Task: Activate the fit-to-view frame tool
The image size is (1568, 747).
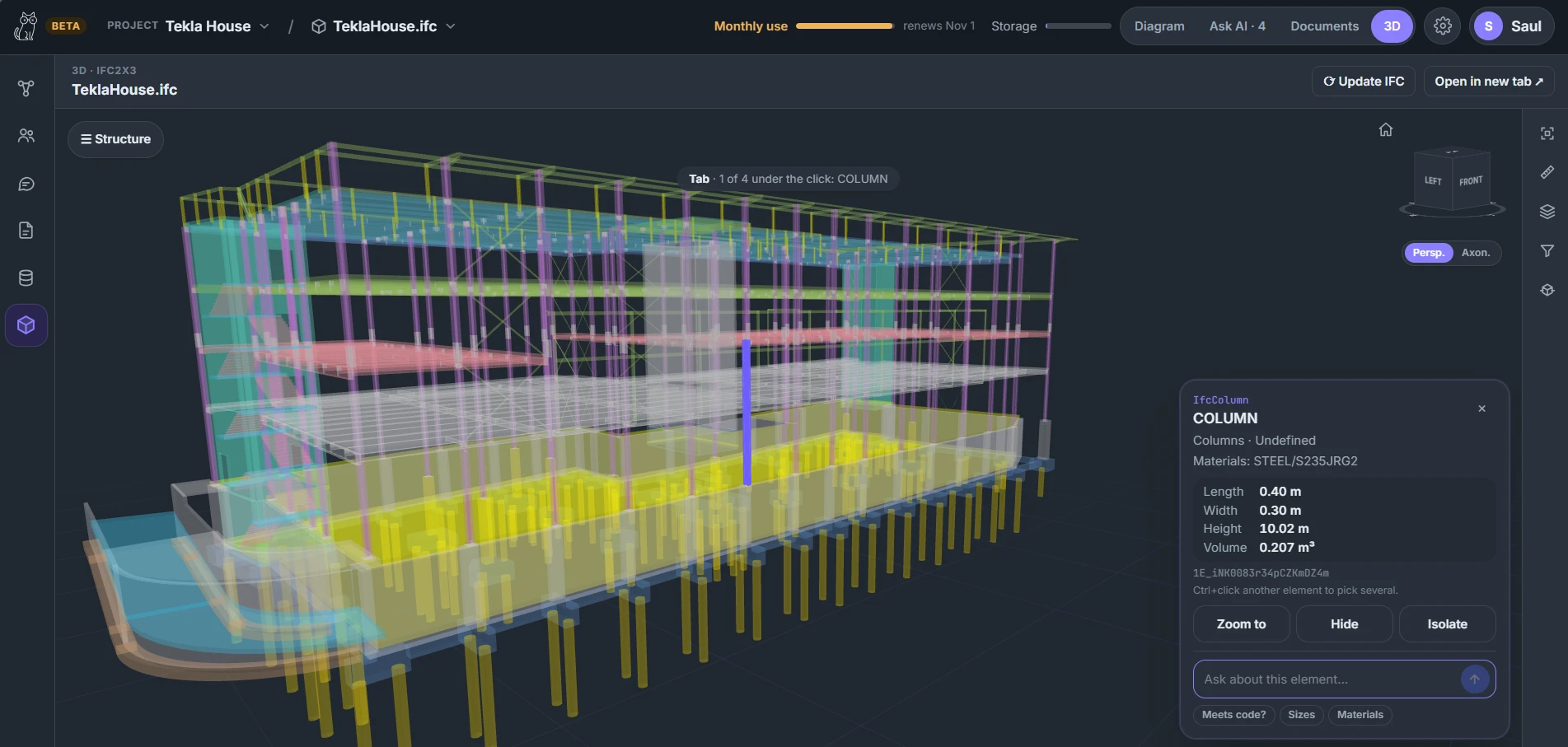Action: [1547, 133]
